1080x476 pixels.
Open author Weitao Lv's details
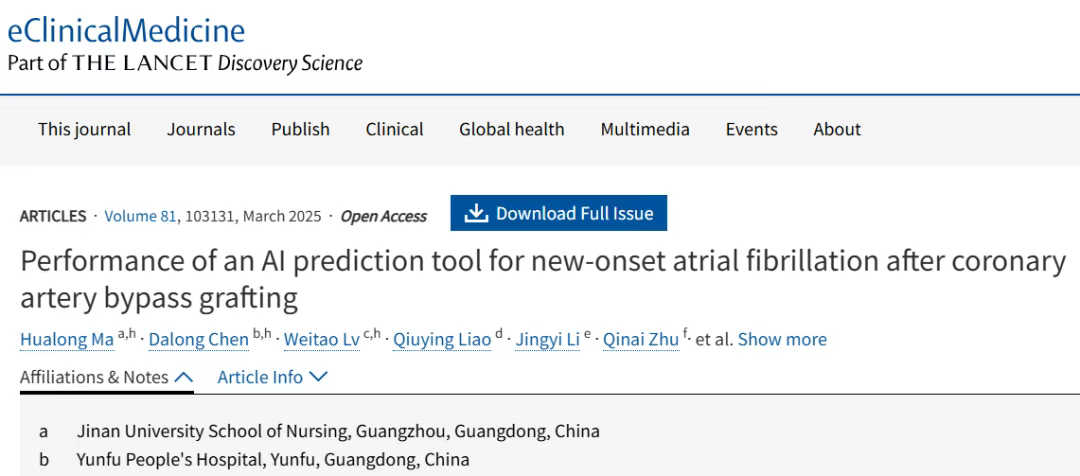click(322, 340)
